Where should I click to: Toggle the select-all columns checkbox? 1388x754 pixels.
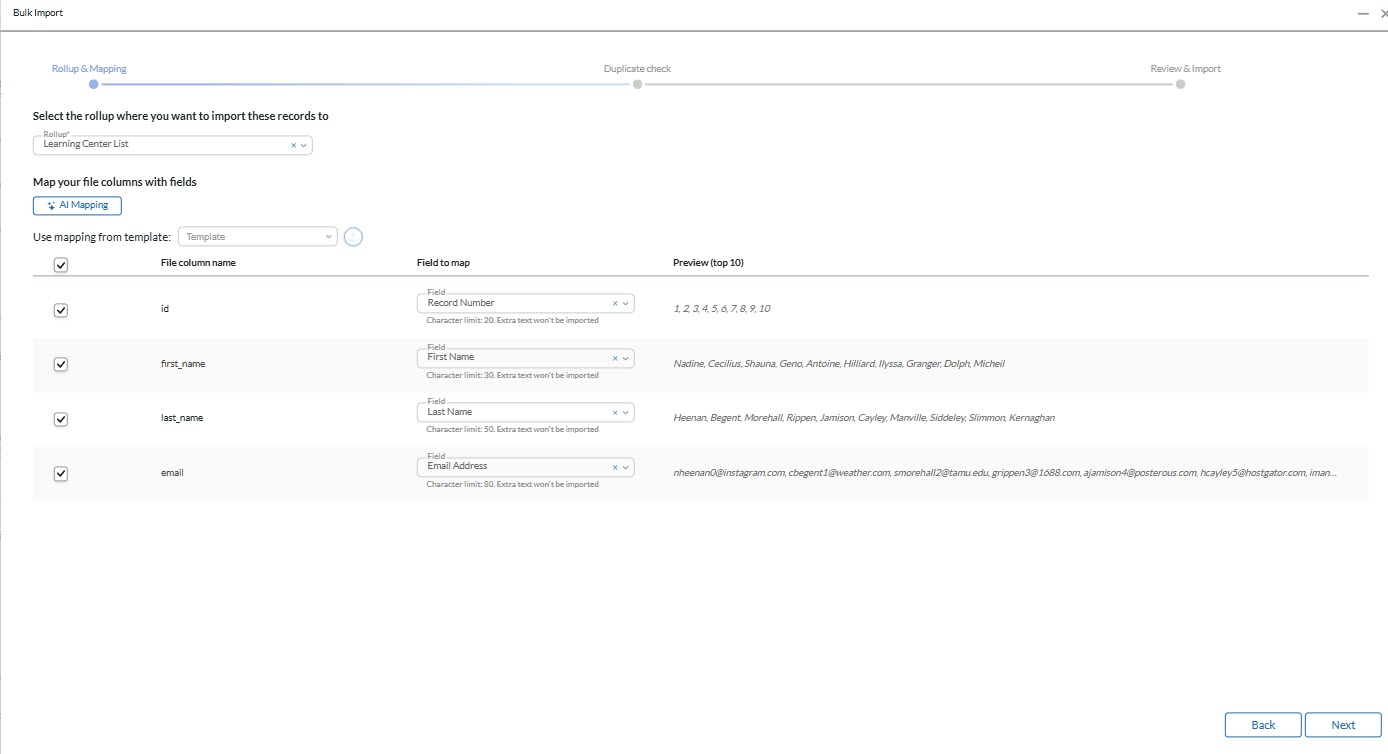tap(60, 265)
